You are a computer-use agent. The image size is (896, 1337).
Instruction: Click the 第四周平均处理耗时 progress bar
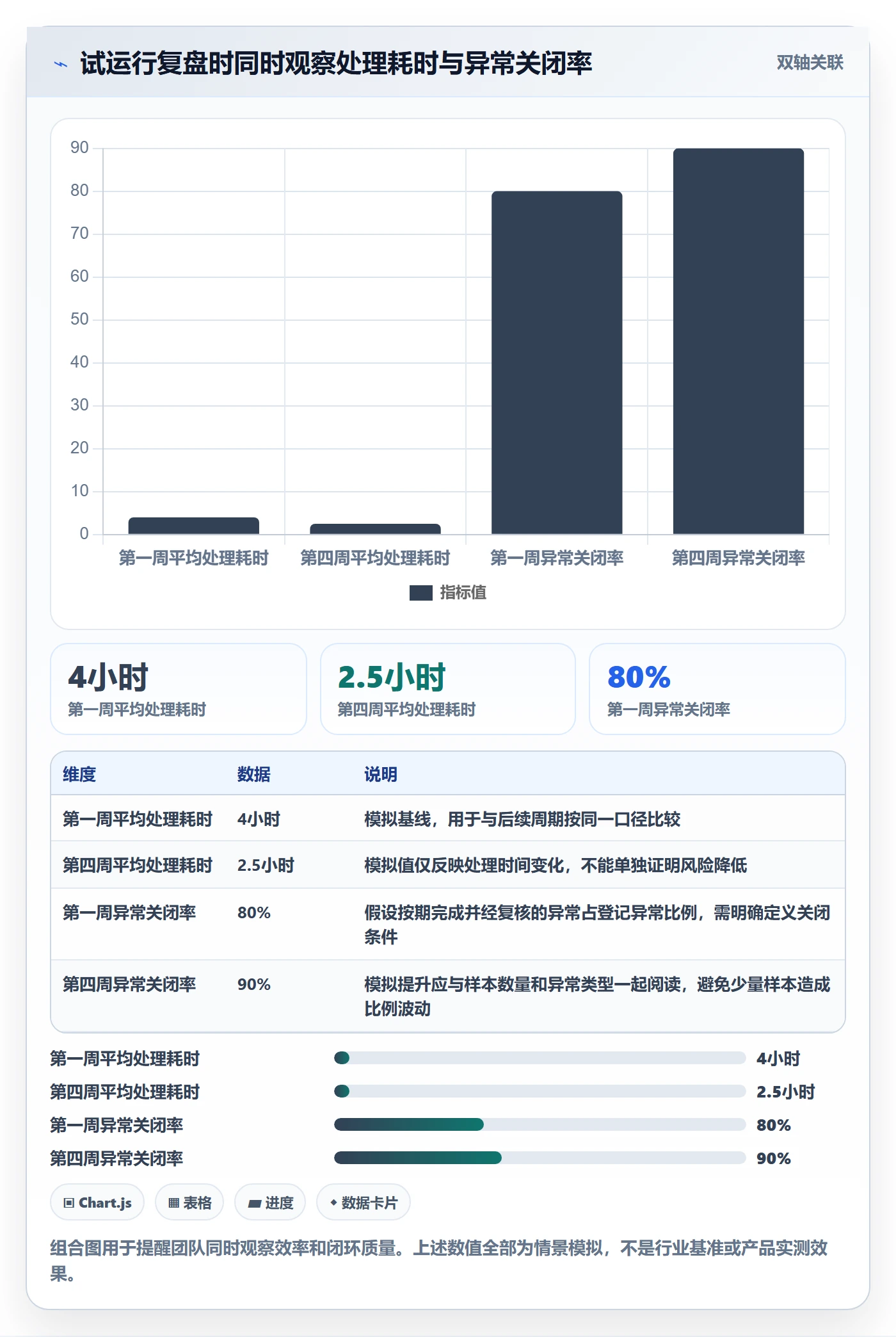click(540, 1091)
